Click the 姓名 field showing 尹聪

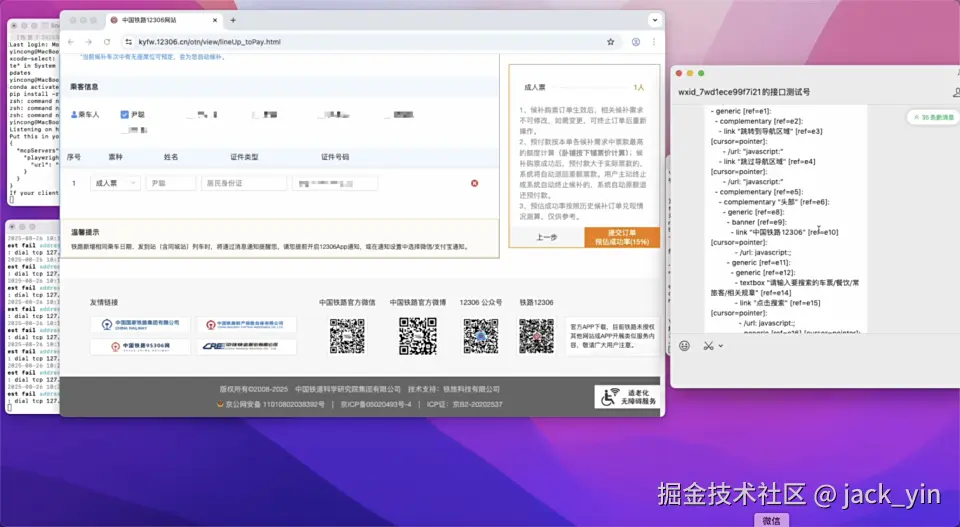tap(171, 183)
